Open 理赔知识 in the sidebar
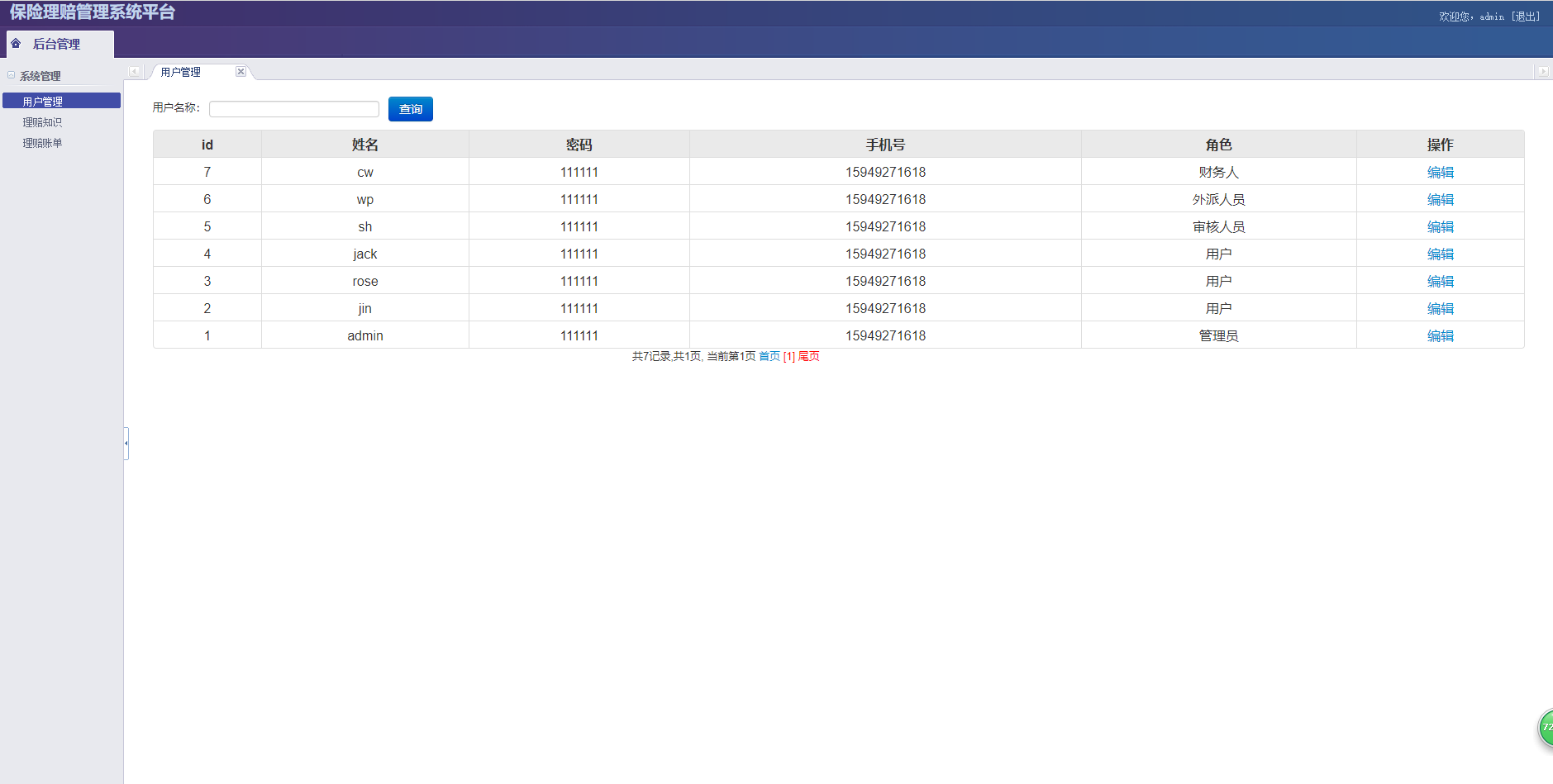 [x=42, y=122]
